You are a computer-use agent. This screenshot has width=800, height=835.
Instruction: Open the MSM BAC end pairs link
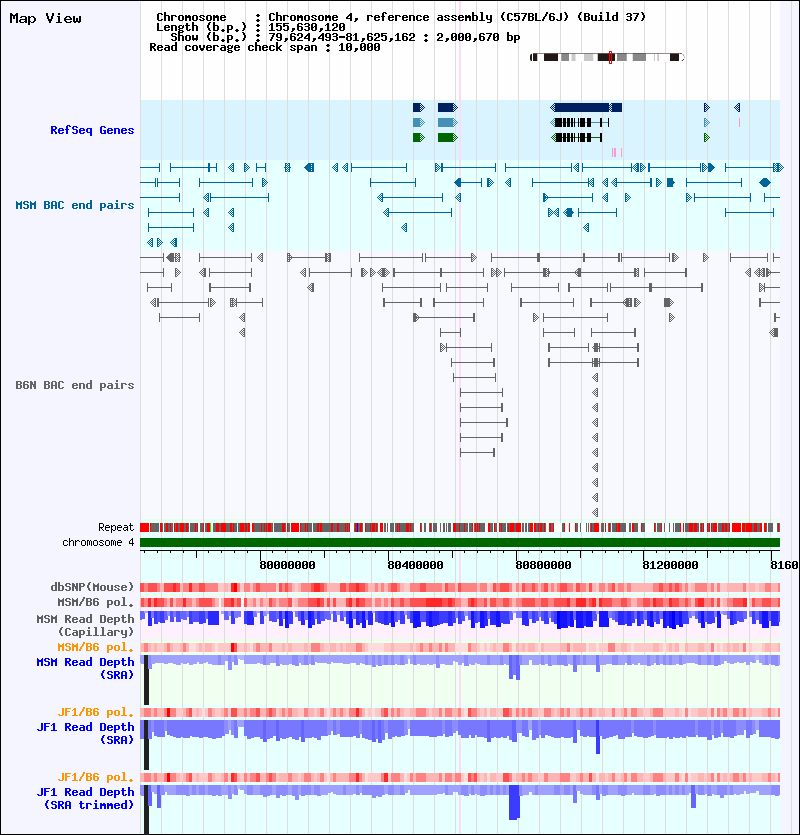[x=75, y=205]
